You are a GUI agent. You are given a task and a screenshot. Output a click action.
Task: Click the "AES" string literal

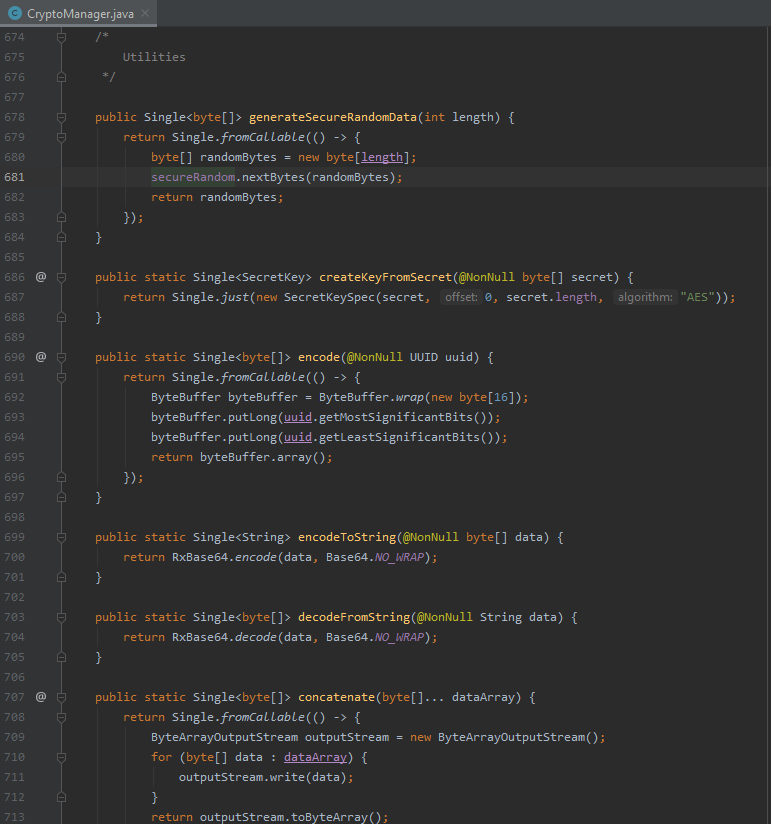click(x=697, y=297)
